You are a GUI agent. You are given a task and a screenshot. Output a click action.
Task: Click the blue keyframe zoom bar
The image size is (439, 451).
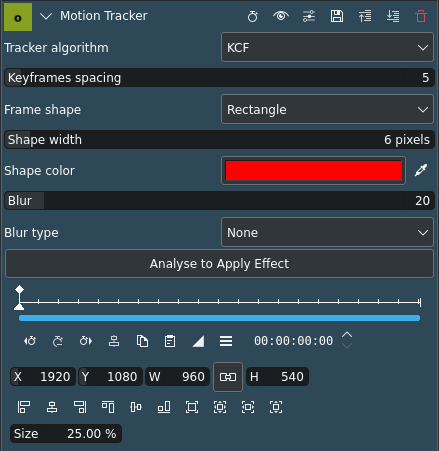[x=219, y=318]
